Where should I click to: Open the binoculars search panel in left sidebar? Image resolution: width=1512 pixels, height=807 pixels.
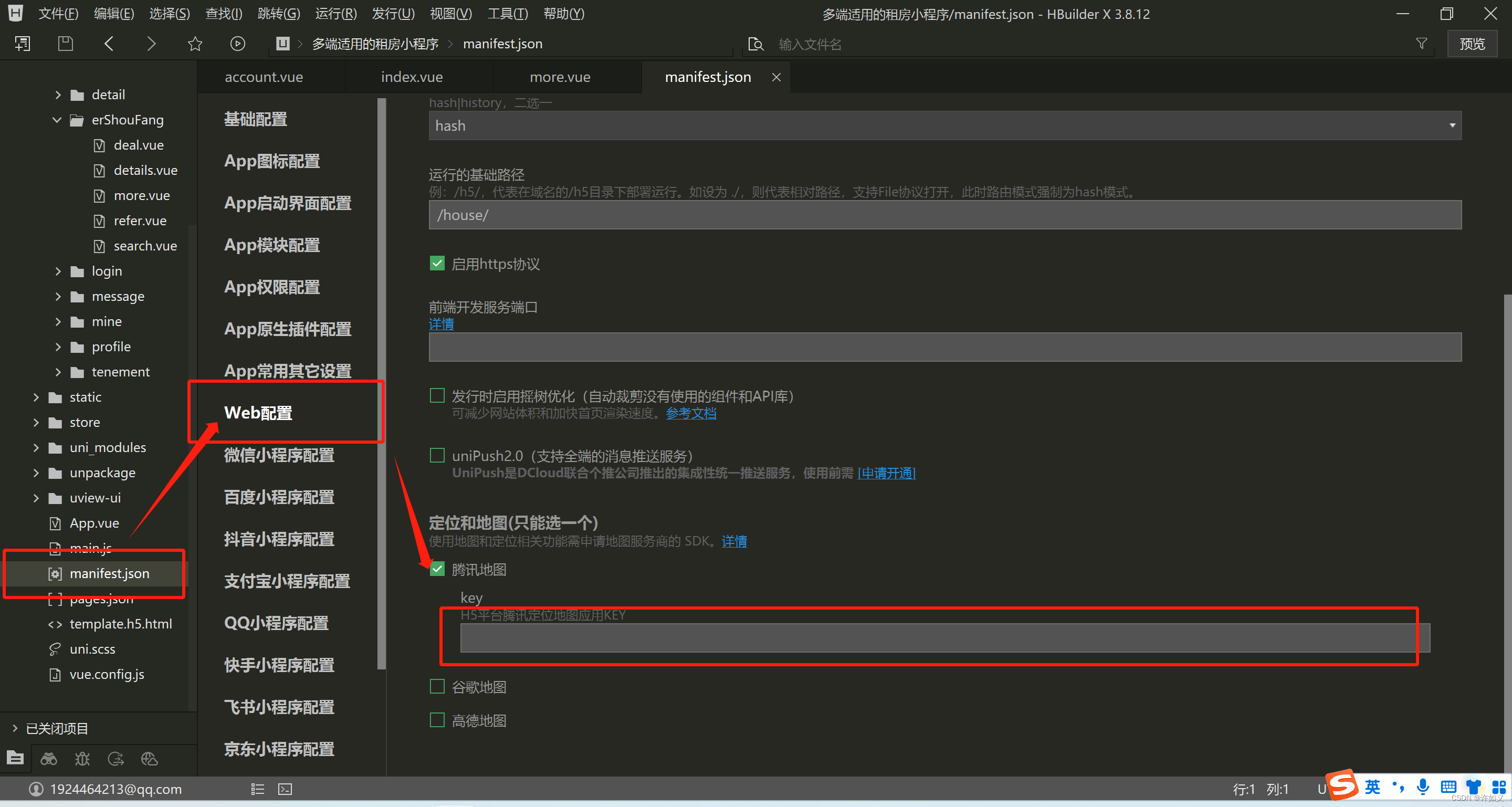tap(49, 758)
